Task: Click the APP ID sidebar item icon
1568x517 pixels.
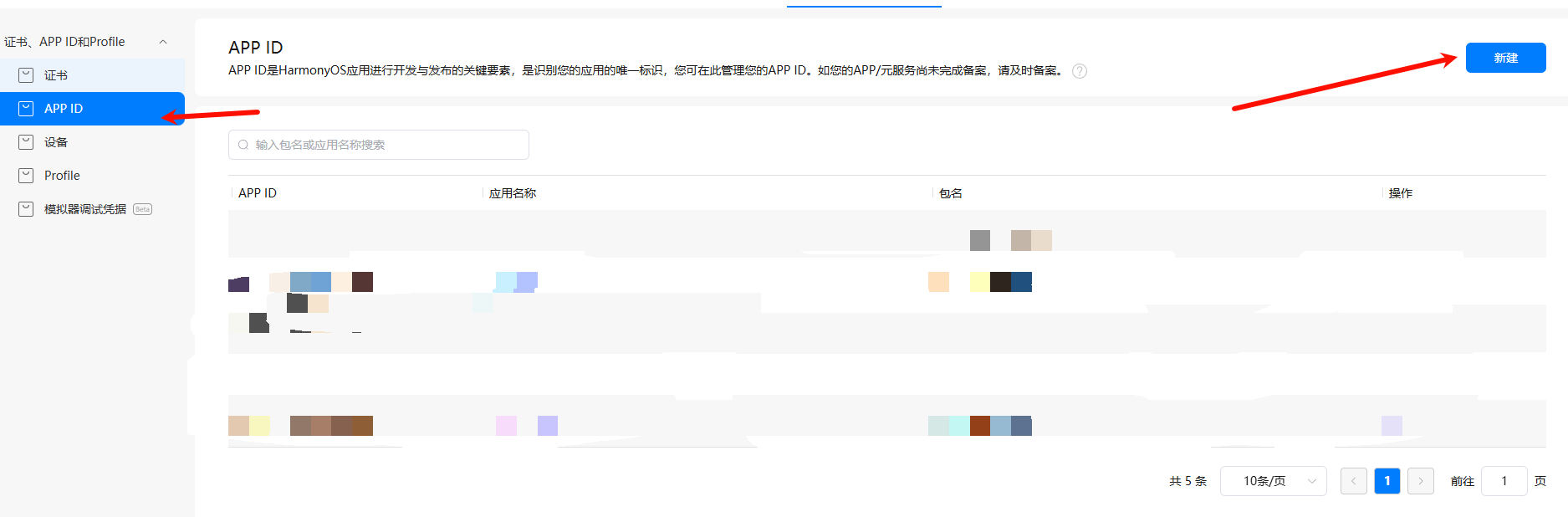Action: click(x=26, y=109)
